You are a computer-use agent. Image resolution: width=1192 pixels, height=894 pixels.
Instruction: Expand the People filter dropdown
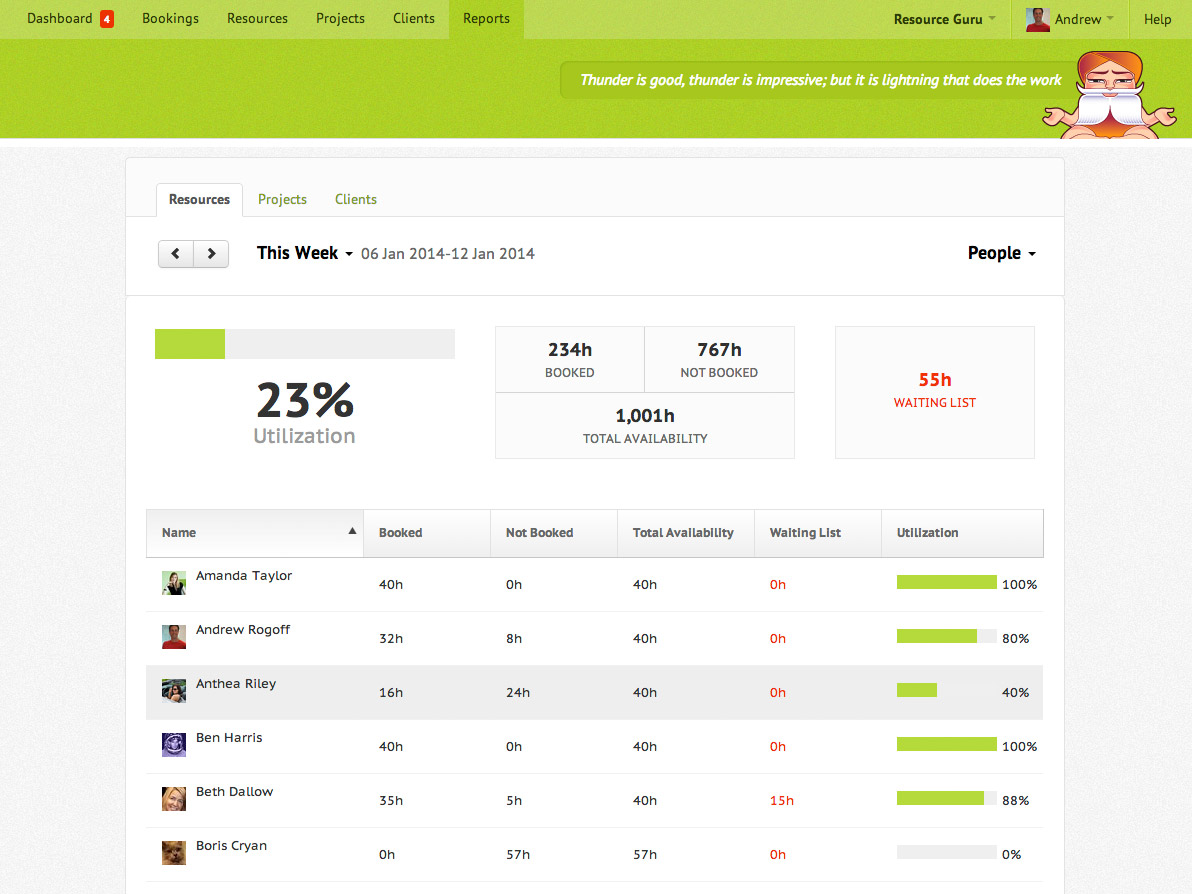pos(1001,254)
